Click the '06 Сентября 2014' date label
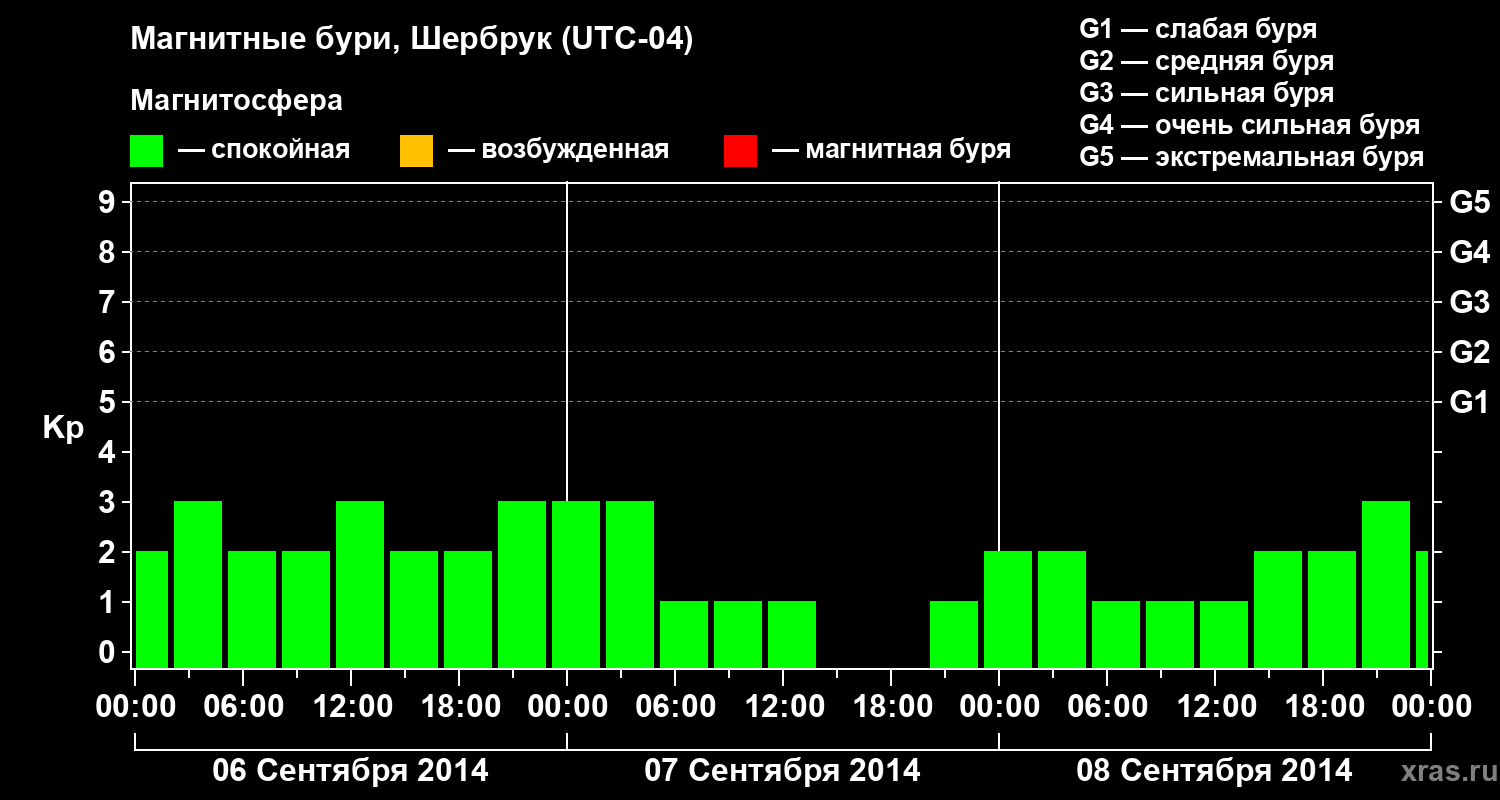The height and width of the screenshot is (800, 1500). [351, 770]
